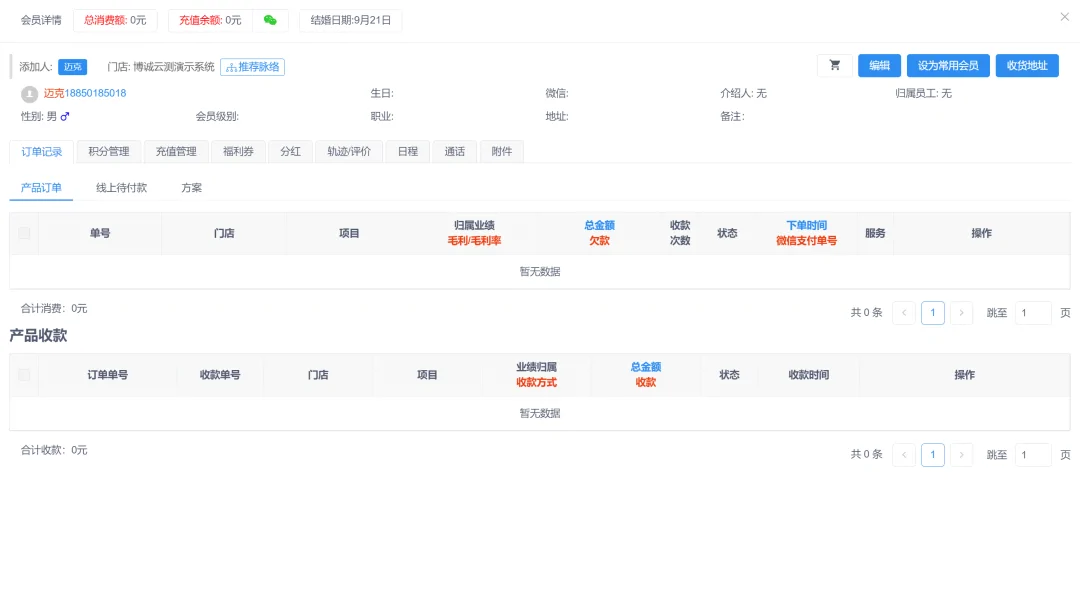This screenshot has width=1080, height=605.
Task: Click the member avatar icon
Action: (x=29, y=94)
